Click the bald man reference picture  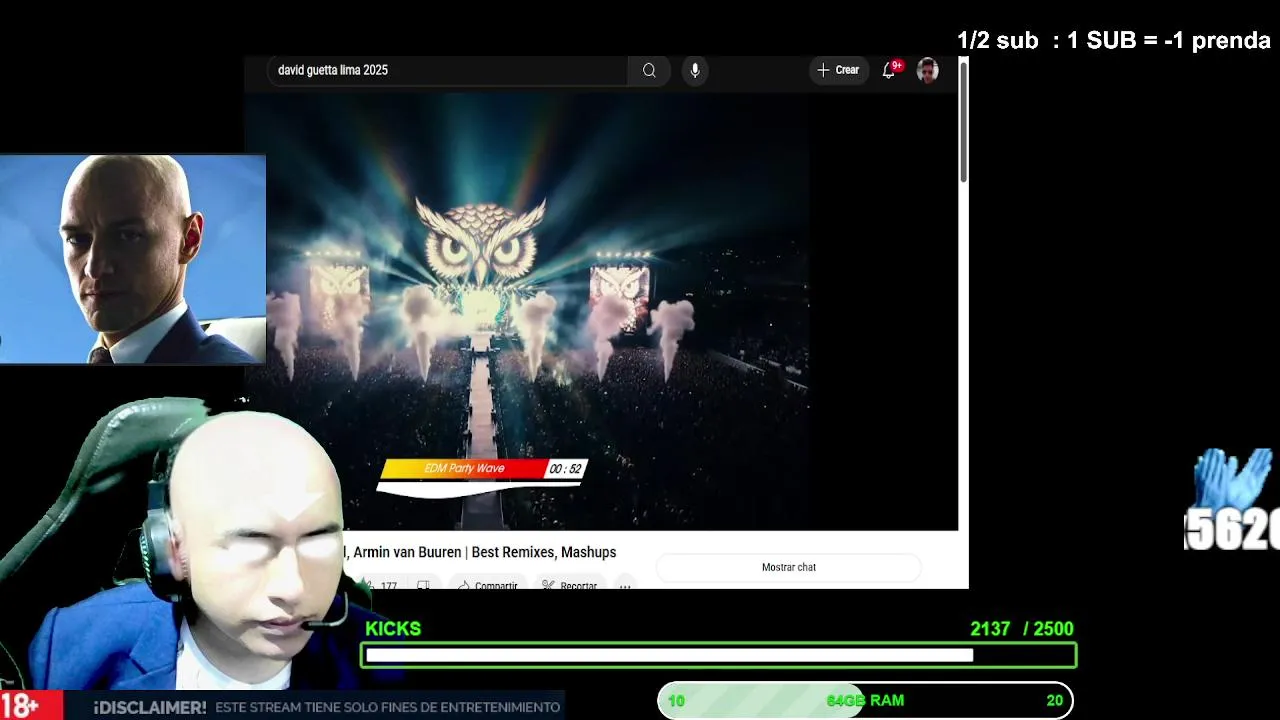[x=133, y=259]
